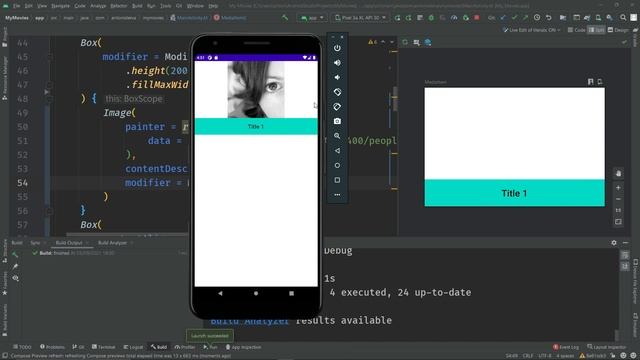Click the Git commit checkmark icon

pos(514,18)
